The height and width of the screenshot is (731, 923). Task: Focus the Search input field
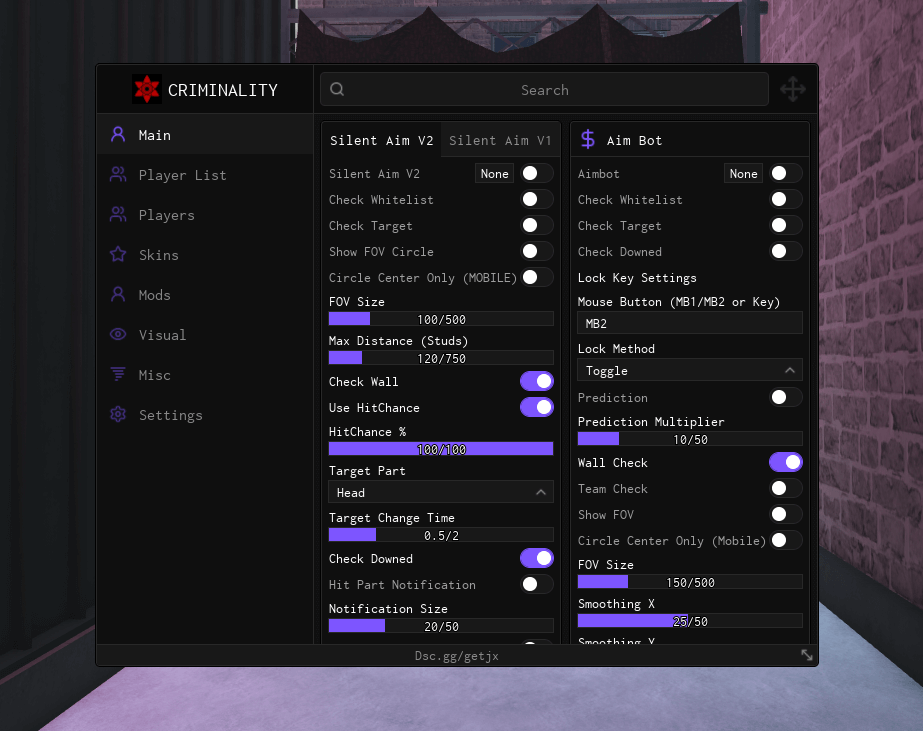coord(544,89)
